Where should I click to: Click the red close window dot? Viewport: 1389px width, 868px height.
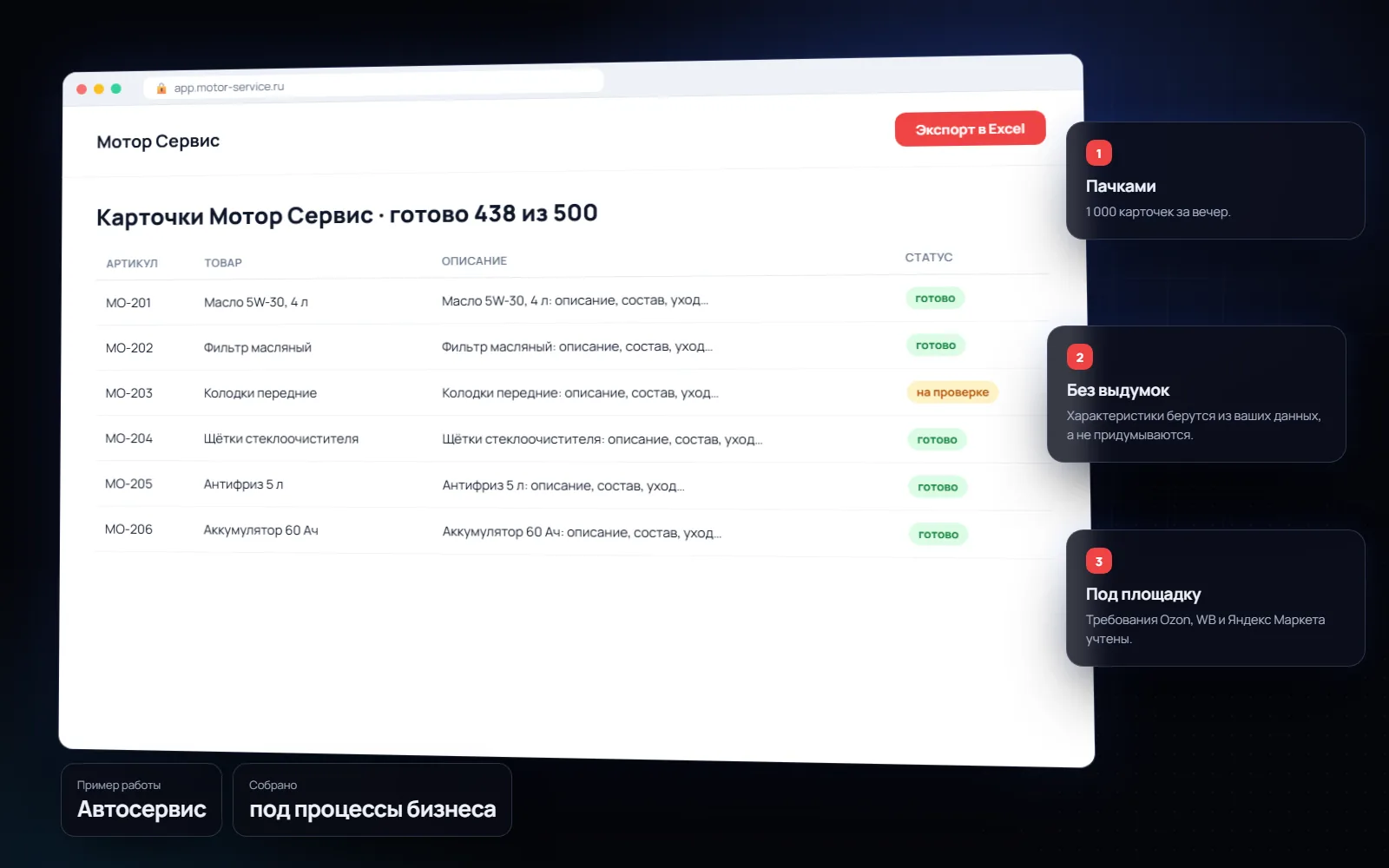pyautogui.click(x=82, y=89)
